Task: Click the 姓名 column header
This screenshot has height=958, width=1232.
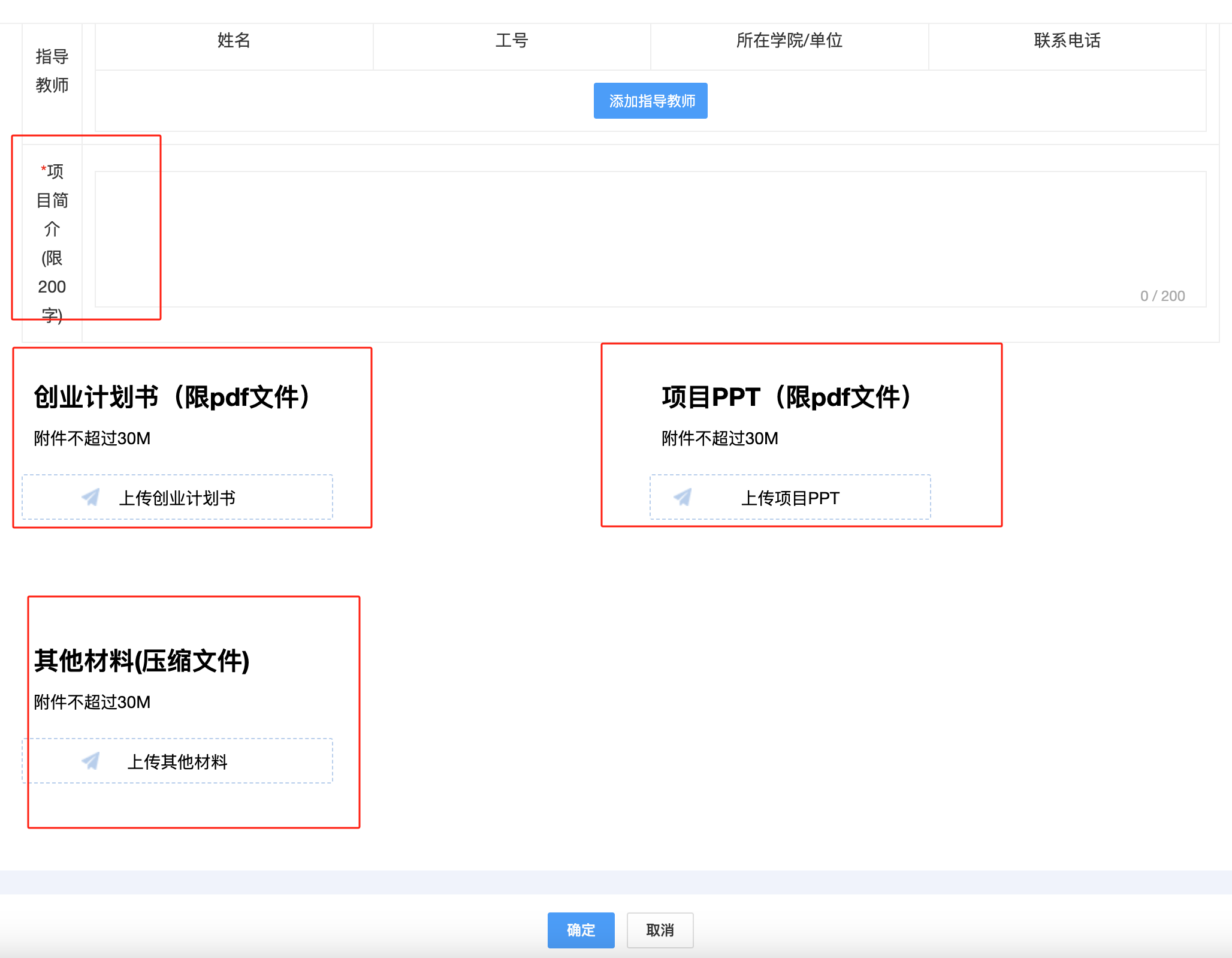Action: tap(234, 41)
